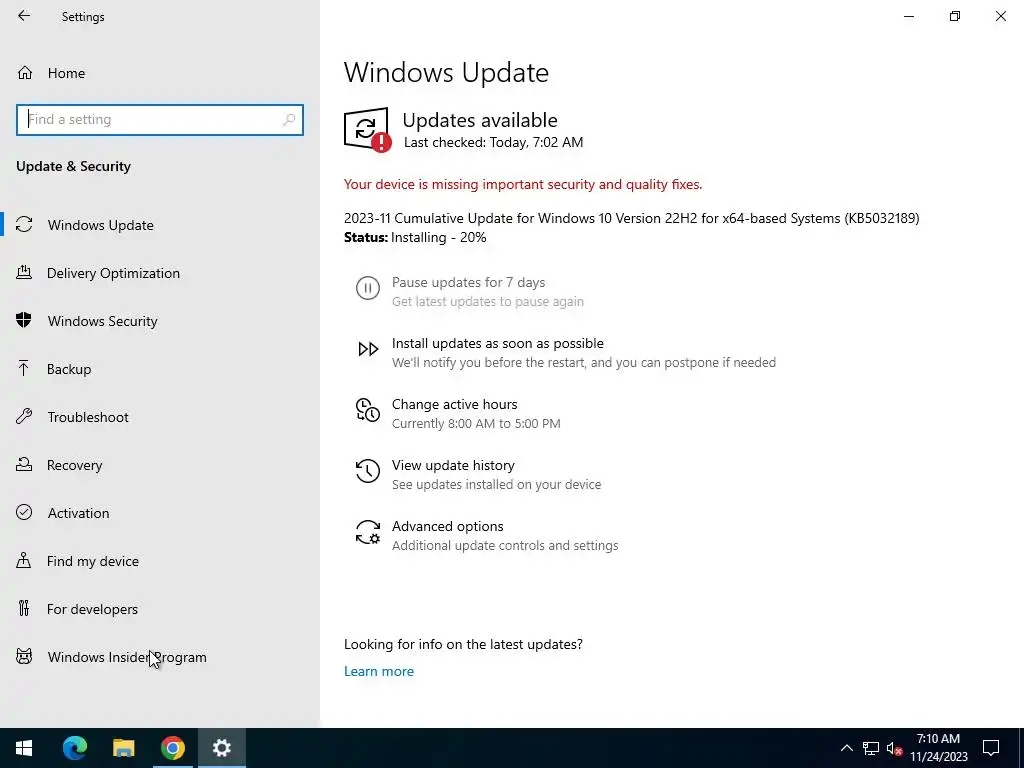Screen dimensions: 1024x768
Task: Click the Activation checkmark icon
Action: (24, 512)
